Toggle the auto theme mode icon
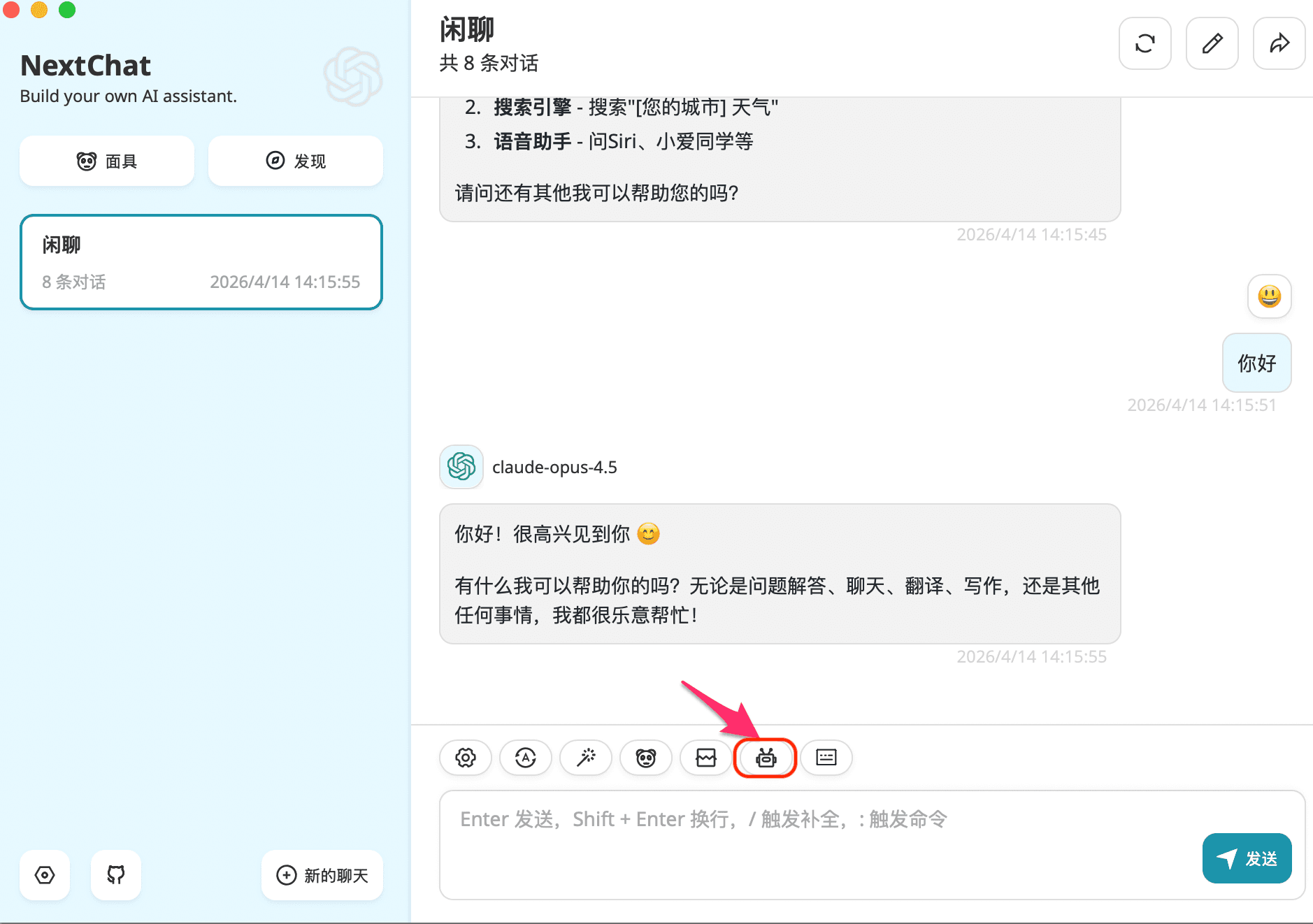Image resolution: width=1313 pixels, height=924 pixels. click(525, 758)
